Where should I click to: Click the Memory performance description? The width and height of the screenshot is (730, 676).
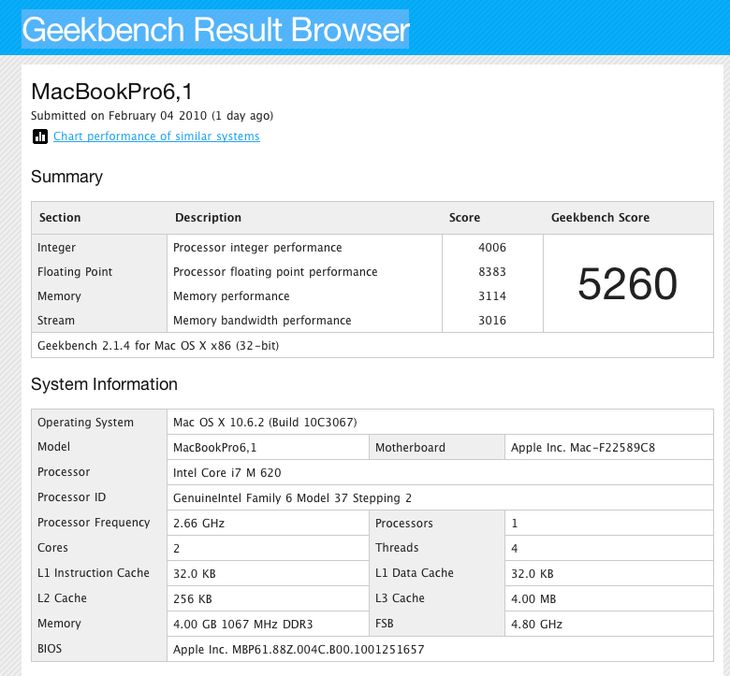[x=231, y=296]
